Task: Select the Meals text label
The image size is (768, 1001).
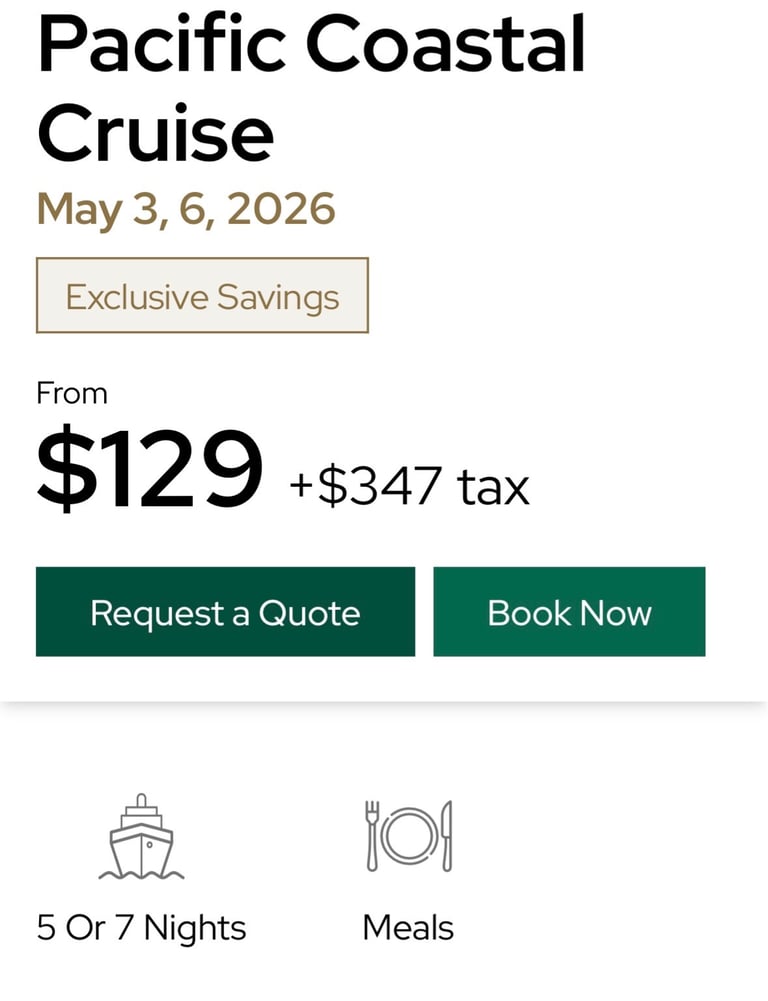Action: coord(408,928)
